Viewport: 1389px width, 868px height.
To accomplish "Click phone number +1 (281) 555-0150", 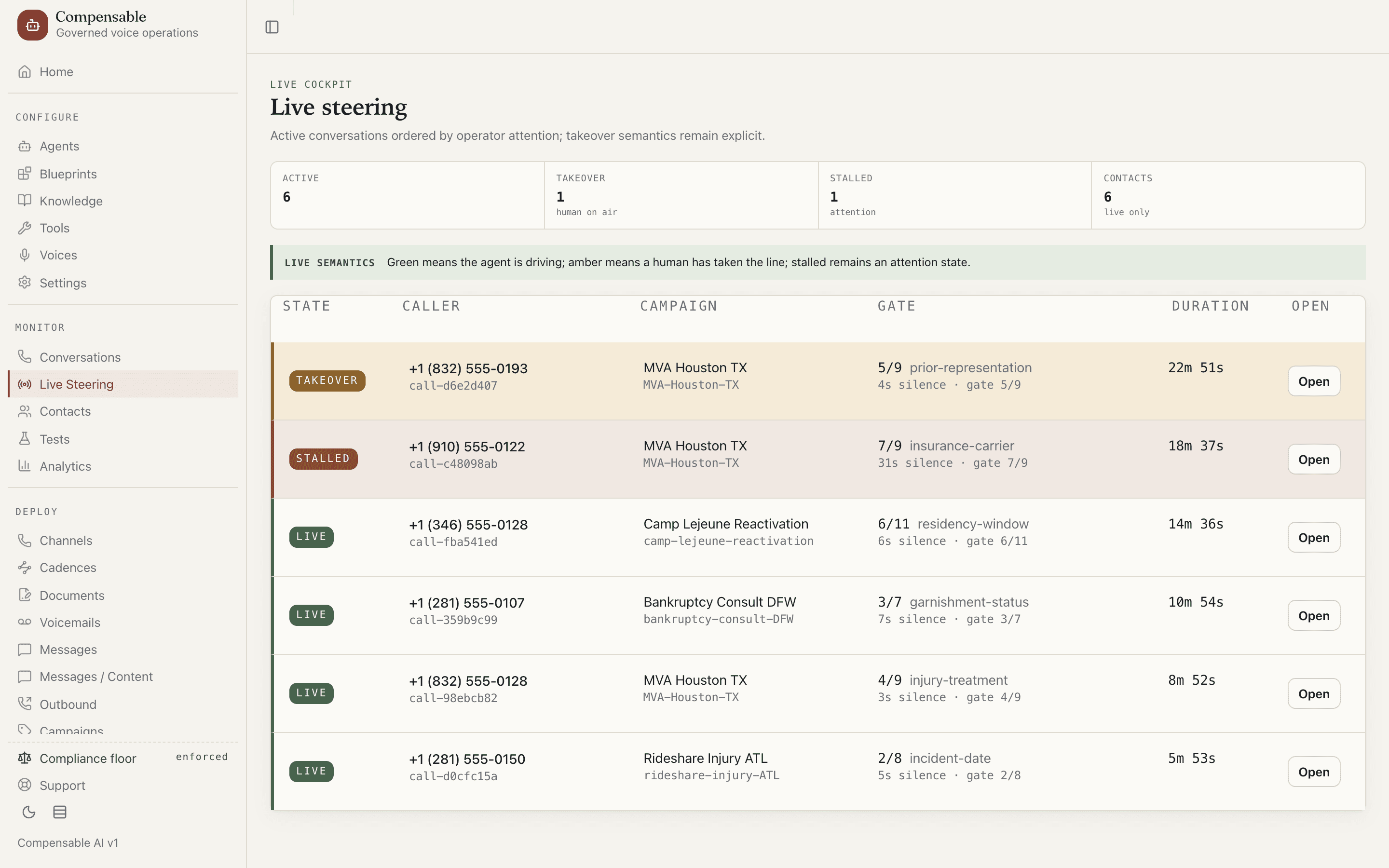I will pos(467,759).
